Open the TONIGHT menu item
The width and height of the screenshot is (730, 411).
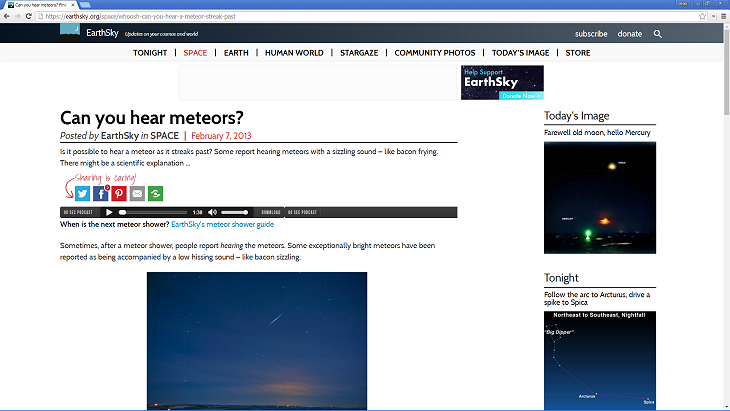(150, 53)
